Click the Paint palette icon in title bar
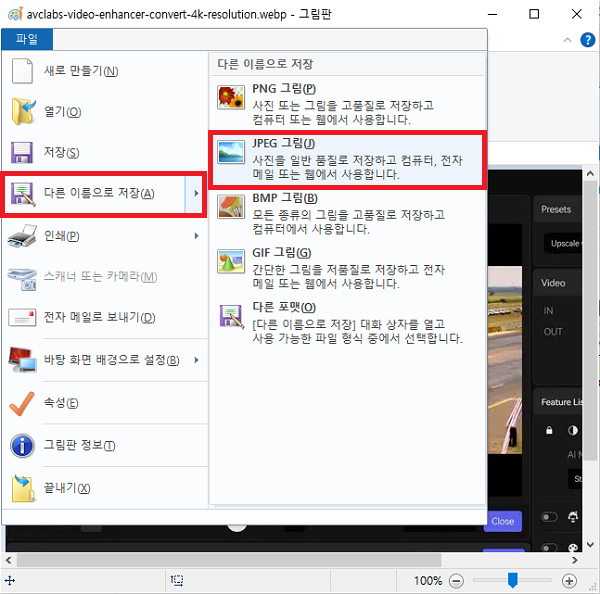The image size is (600, 594). (x=15, y=15)
